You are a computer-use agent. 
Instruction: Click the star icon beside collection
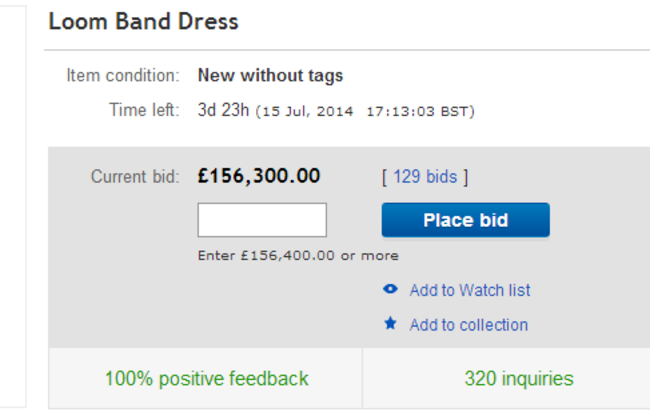point(390,323)
